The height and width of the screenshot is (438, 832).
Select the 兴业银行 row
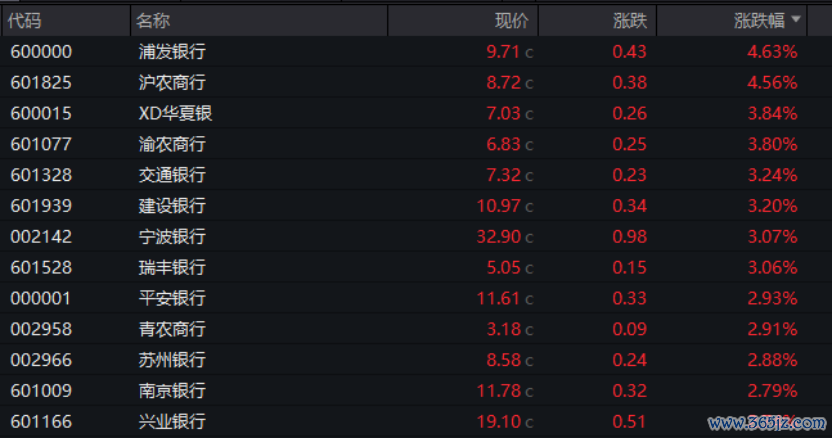(x=416, y=422)
